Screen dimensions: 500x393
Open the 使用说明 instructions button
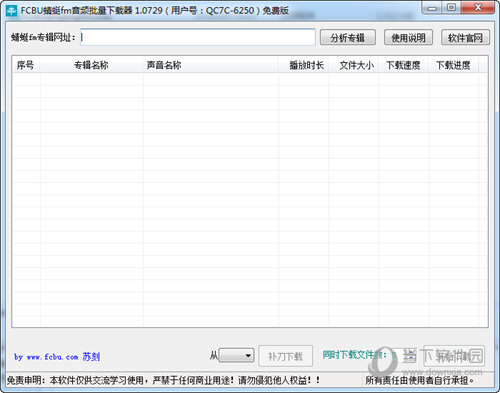pos(408,37)
